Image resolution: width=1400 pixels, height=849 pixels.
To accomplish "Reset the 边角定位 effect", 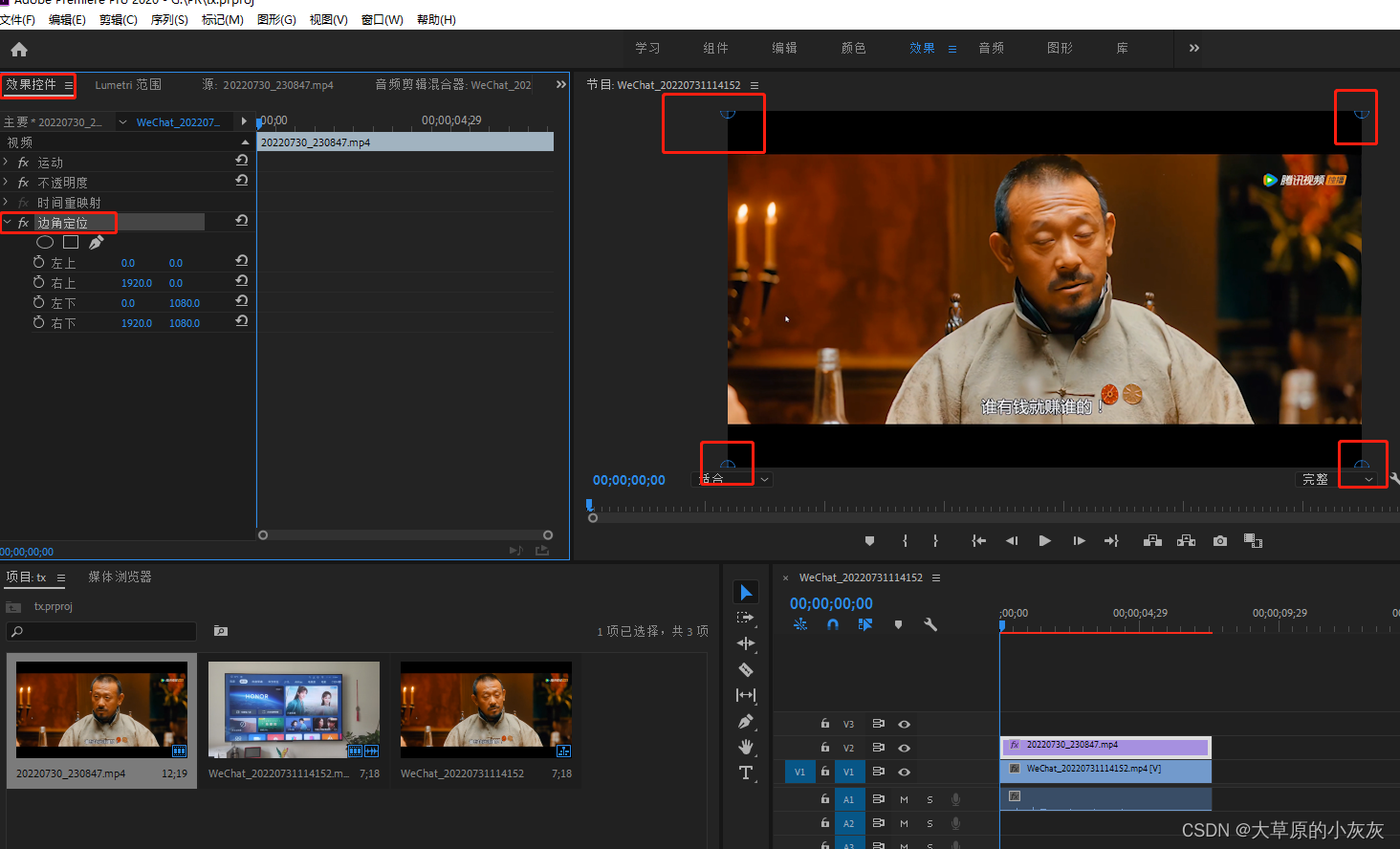I will click(242, 221).
